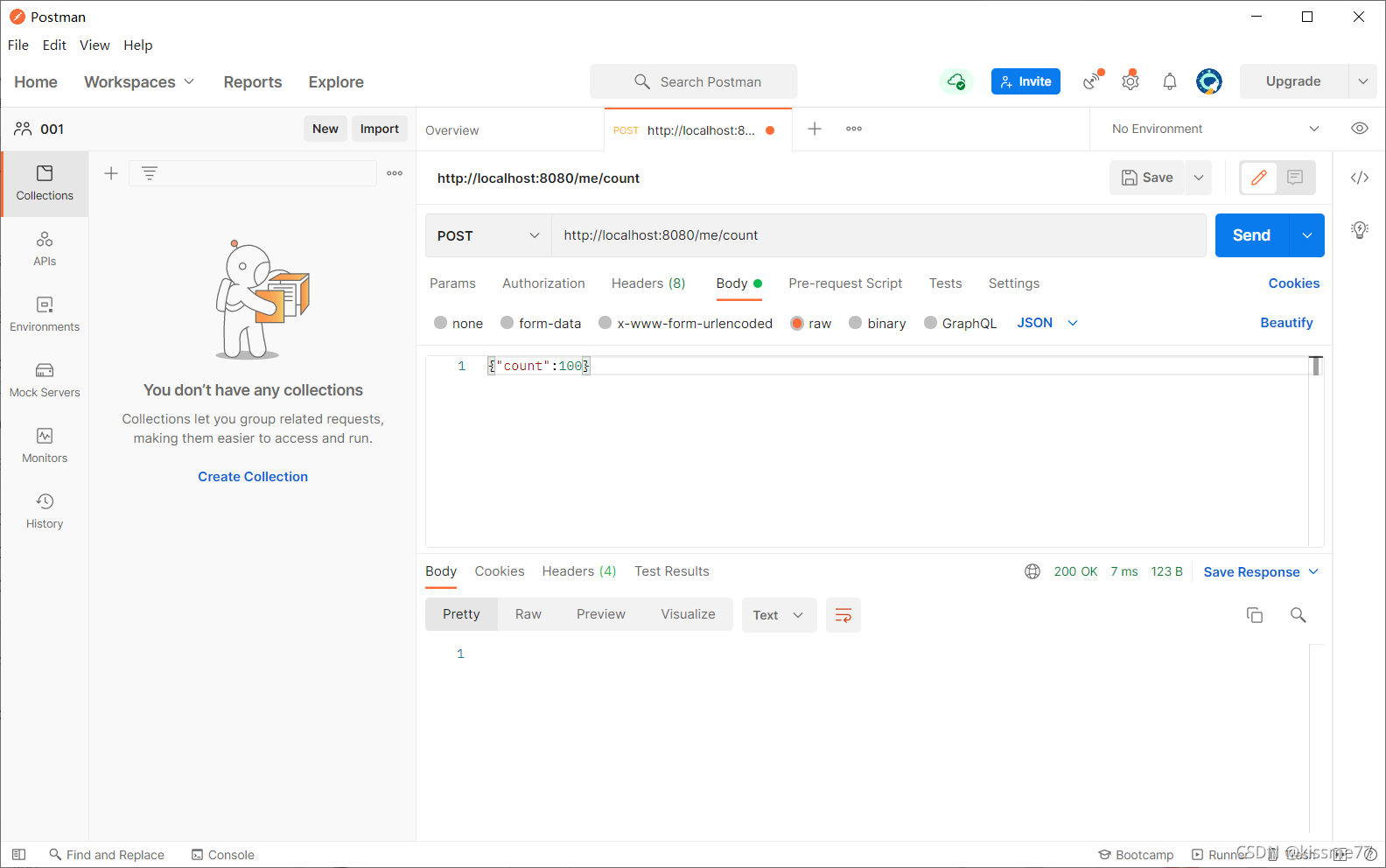Viewport: 1386px width, 868px height.
Task: Open the Environments sidebar section
Action: (x=45, y=315)
